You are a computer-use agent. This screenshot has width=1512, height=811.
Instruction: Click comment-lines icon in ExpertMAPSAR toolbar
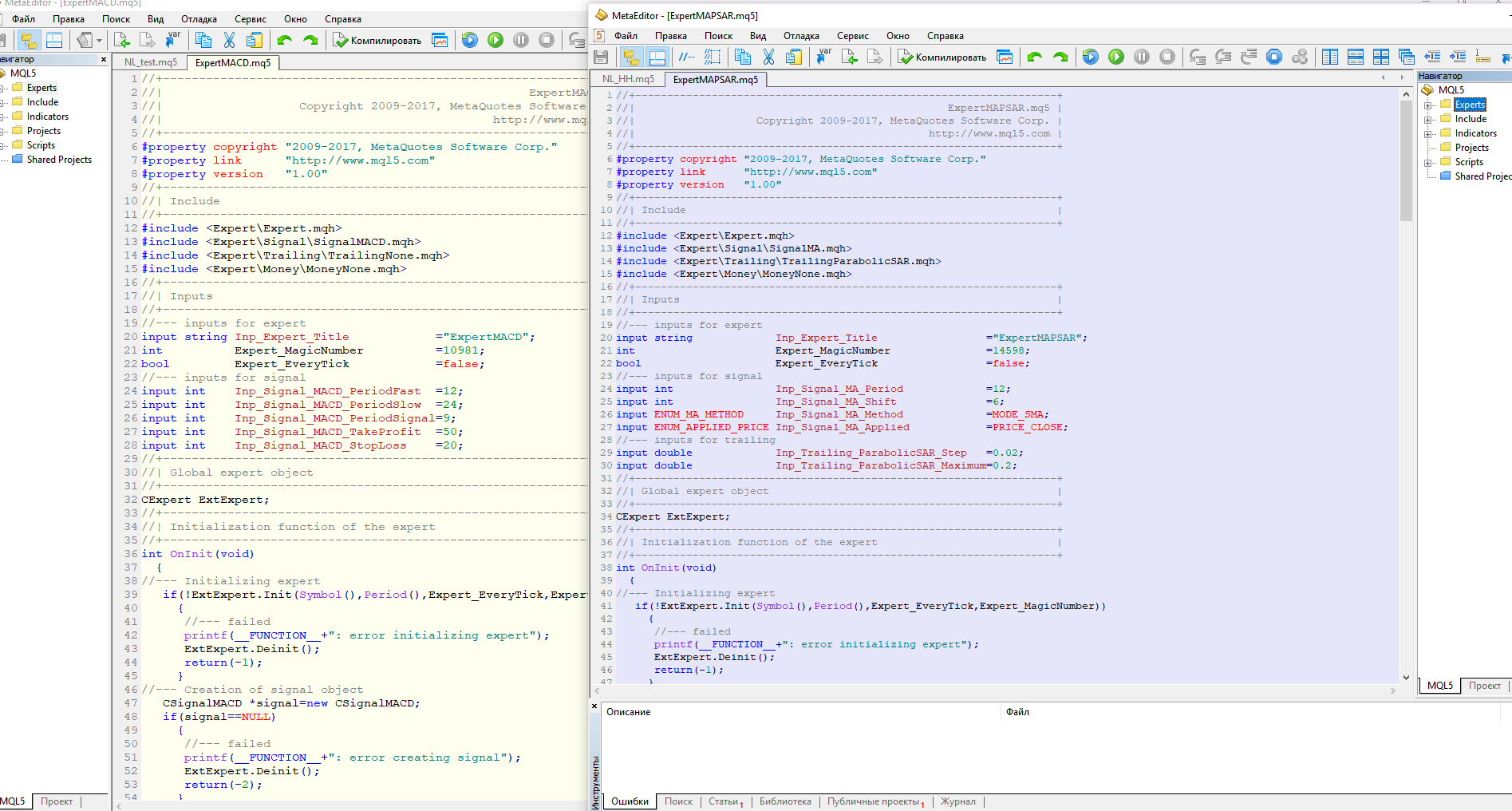coord(686,57)
